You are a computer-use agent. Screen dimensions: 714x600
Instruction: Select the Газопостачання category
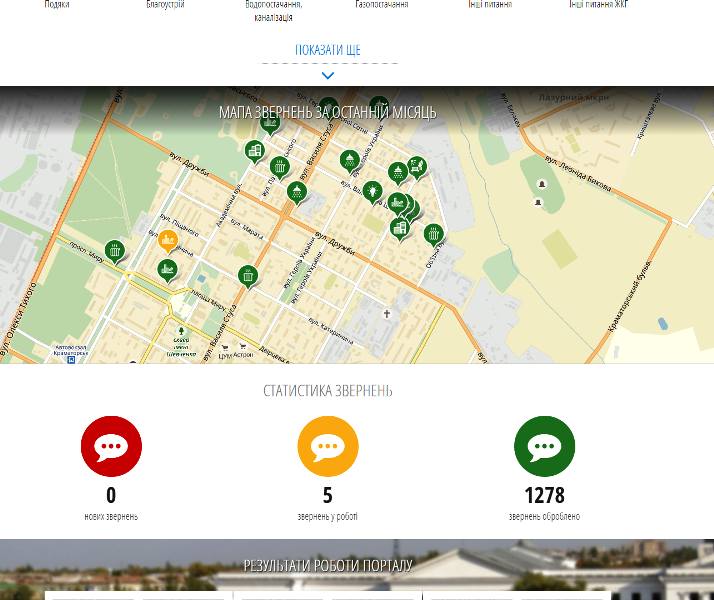[x=382, y=5]
